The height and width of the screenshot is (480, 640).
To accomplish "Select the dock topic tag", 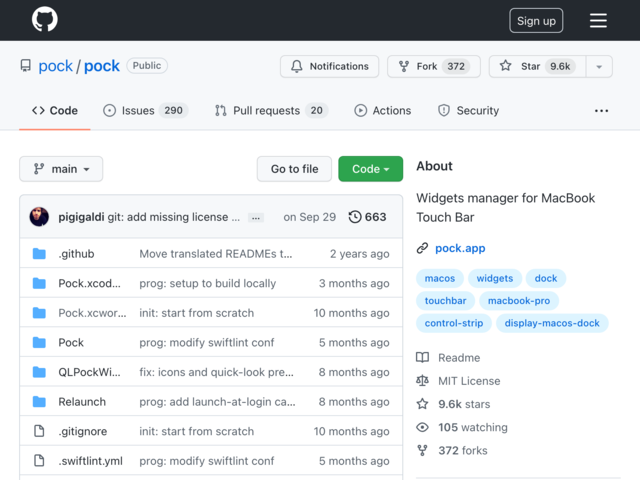I will pos(546,278).
